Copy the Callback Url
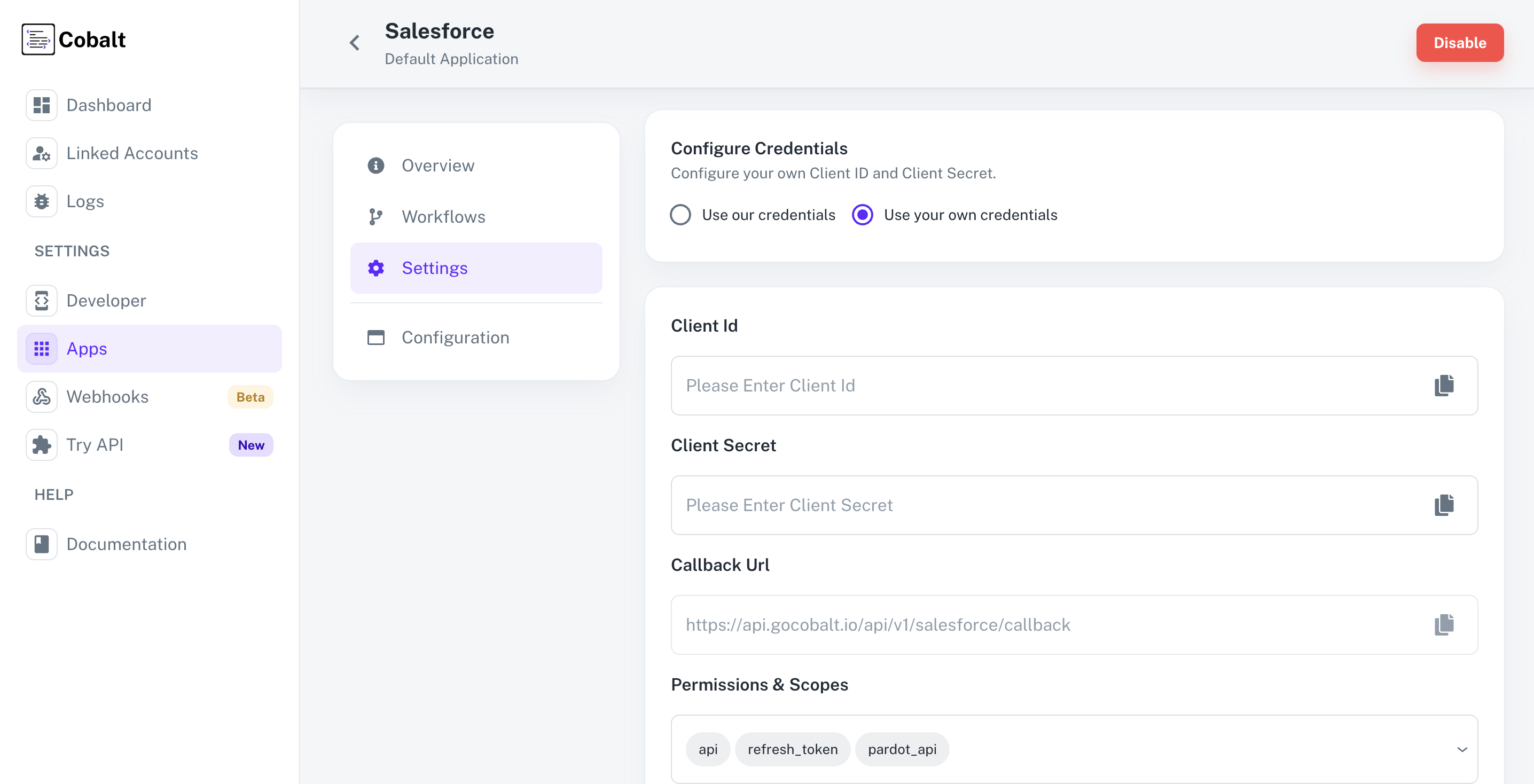The width and height of the screenshot is (1534, 784). click(x=1444, y=624)
